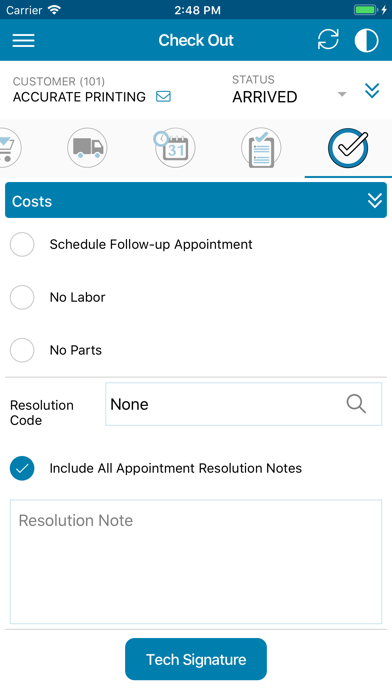The image size is (392, 696).
Task: Select the checkmark Check Out tab
Action: click(348, 148)
